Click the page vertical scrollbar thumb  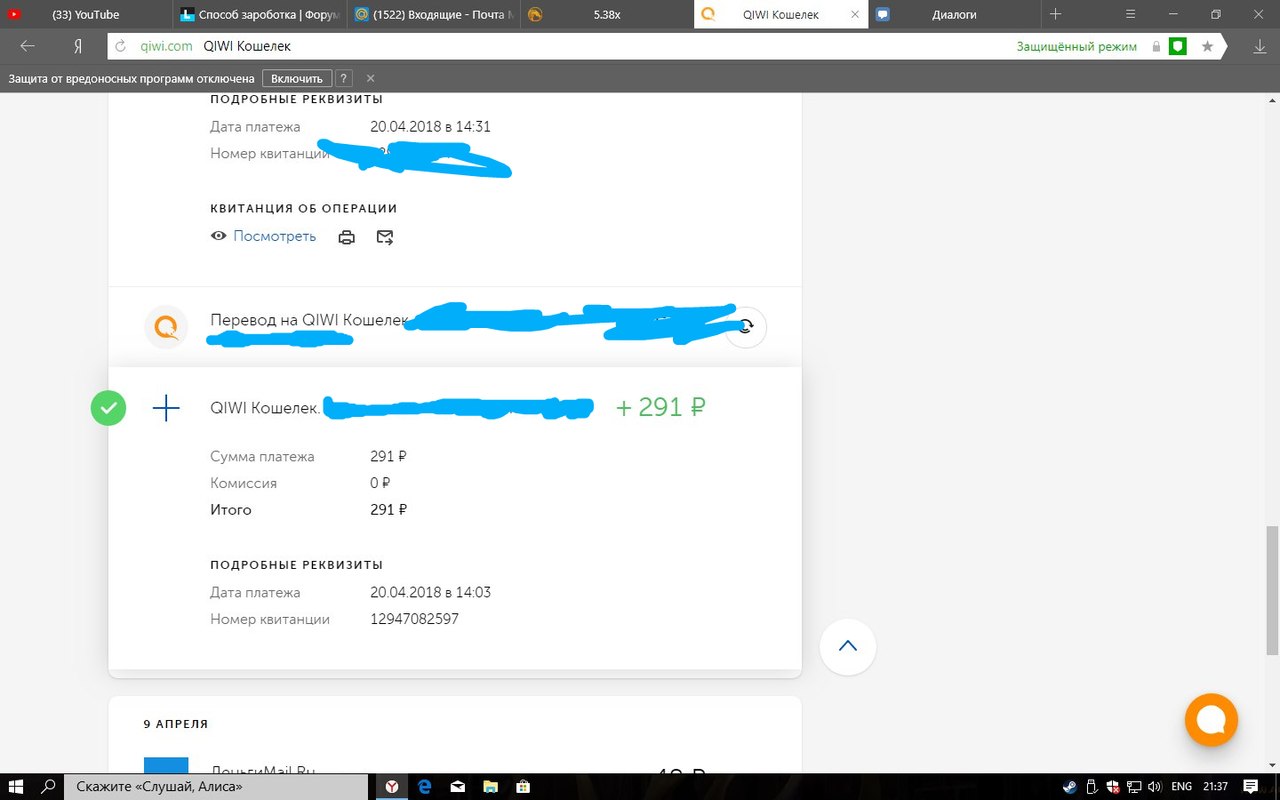coord(1272,590)
